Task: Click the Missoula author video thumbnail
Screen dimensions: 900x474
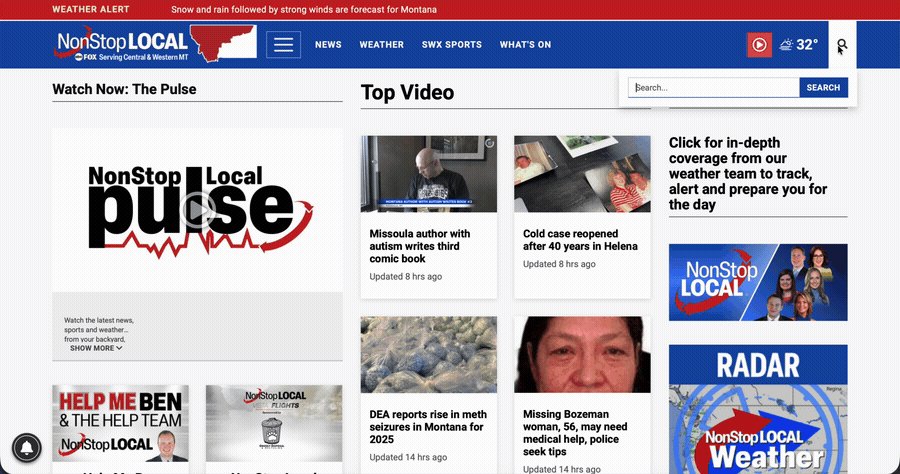Action: point(429,174)
